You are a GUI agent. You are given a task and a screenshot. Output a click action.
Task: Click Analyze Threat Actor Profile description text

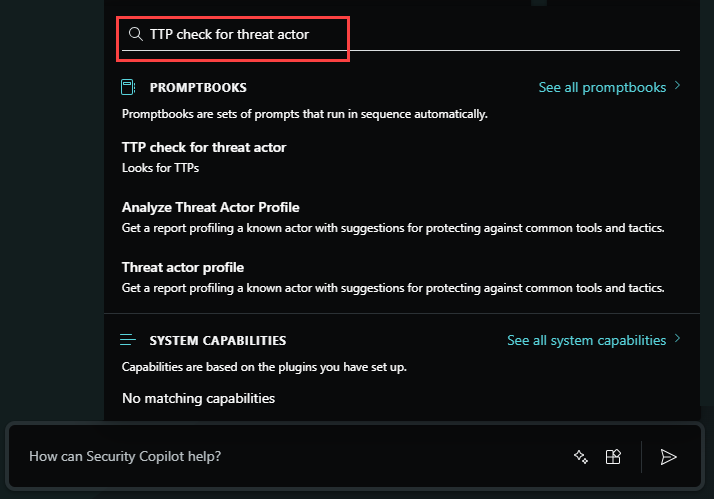point(393,228)
